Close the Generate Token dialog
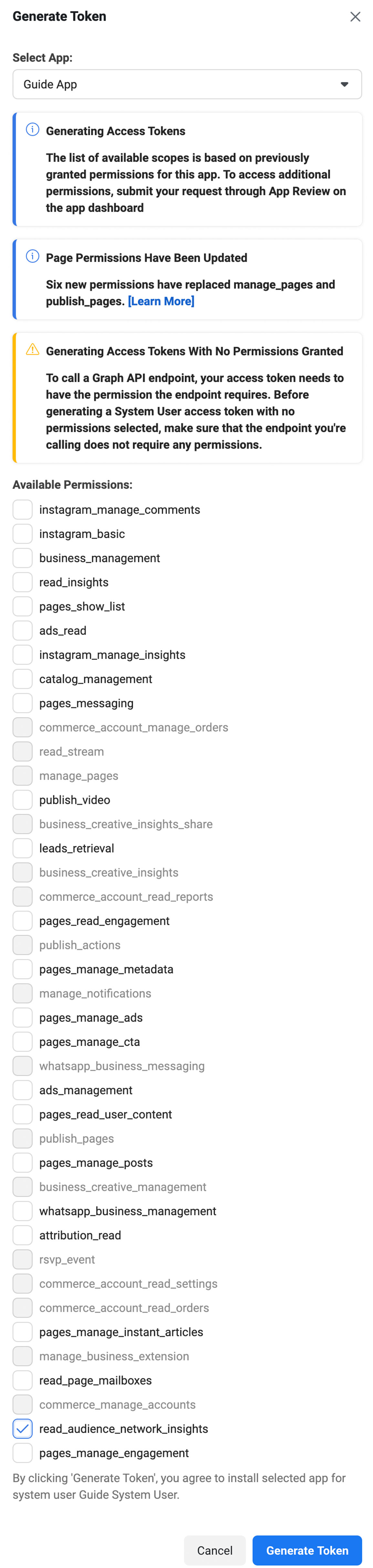Screen dimensions: 373x1568 click(355, 16)
